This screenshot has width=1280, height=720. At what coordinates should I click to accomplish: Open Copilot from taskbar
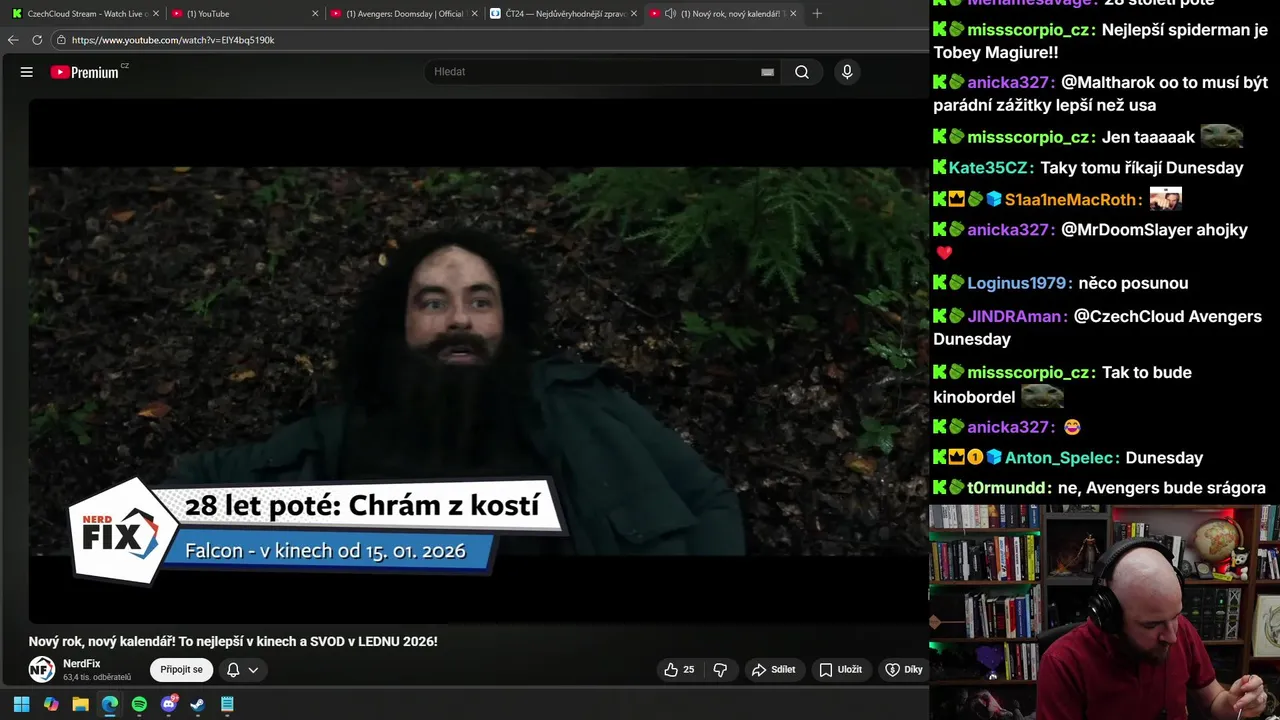tap(51, 704)
